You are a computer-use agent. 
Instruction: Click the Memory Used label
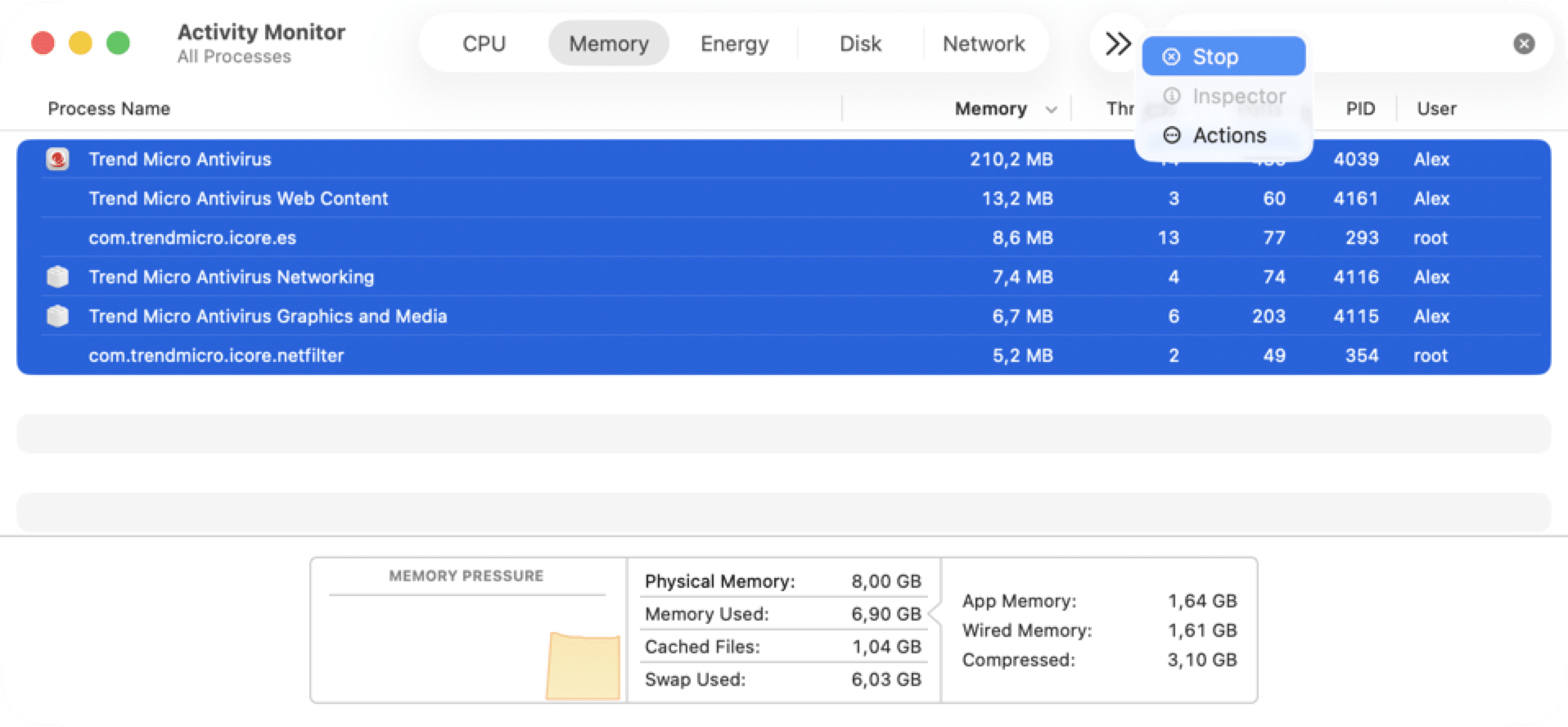[x=706, y=614]
